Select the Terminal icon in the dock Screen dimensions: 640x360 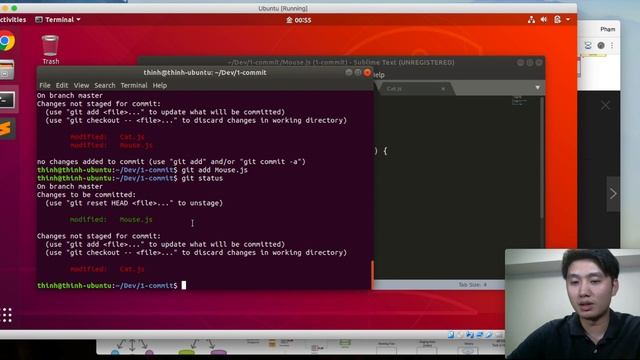click(7, 100)
